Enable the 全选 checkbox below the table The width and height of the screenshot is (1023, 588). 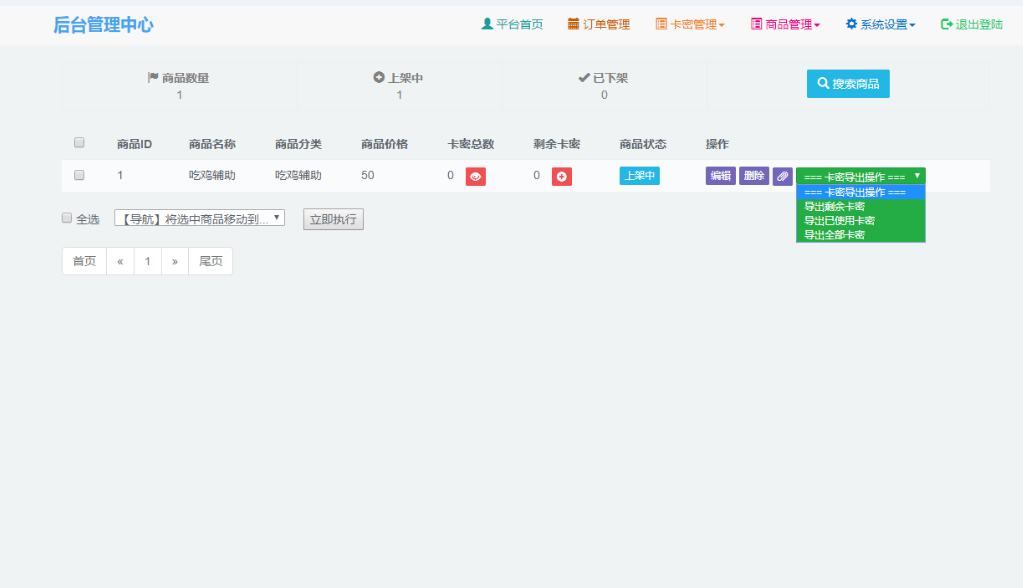[x=67, y=218]
